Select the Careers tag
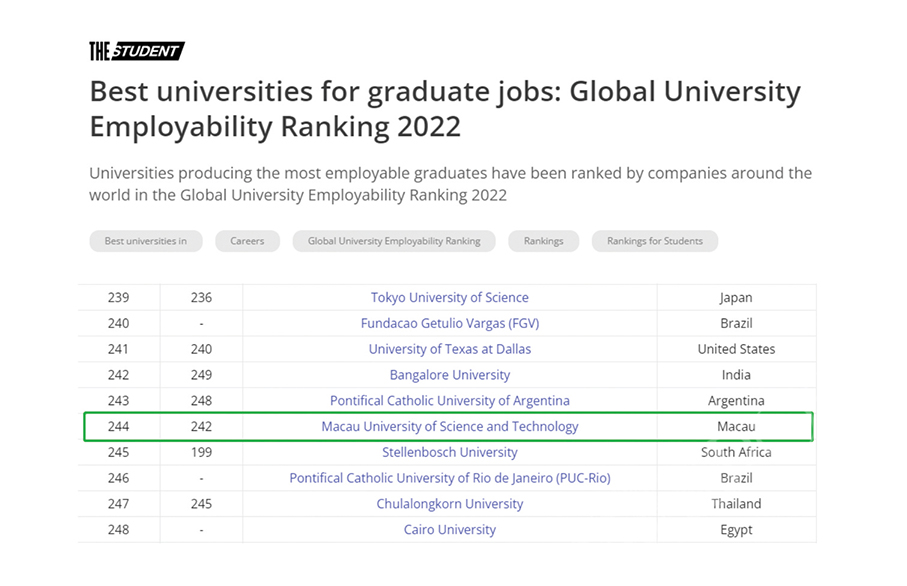Image resolution: width=907 pixels, height=586 pixels. [247, 241]
